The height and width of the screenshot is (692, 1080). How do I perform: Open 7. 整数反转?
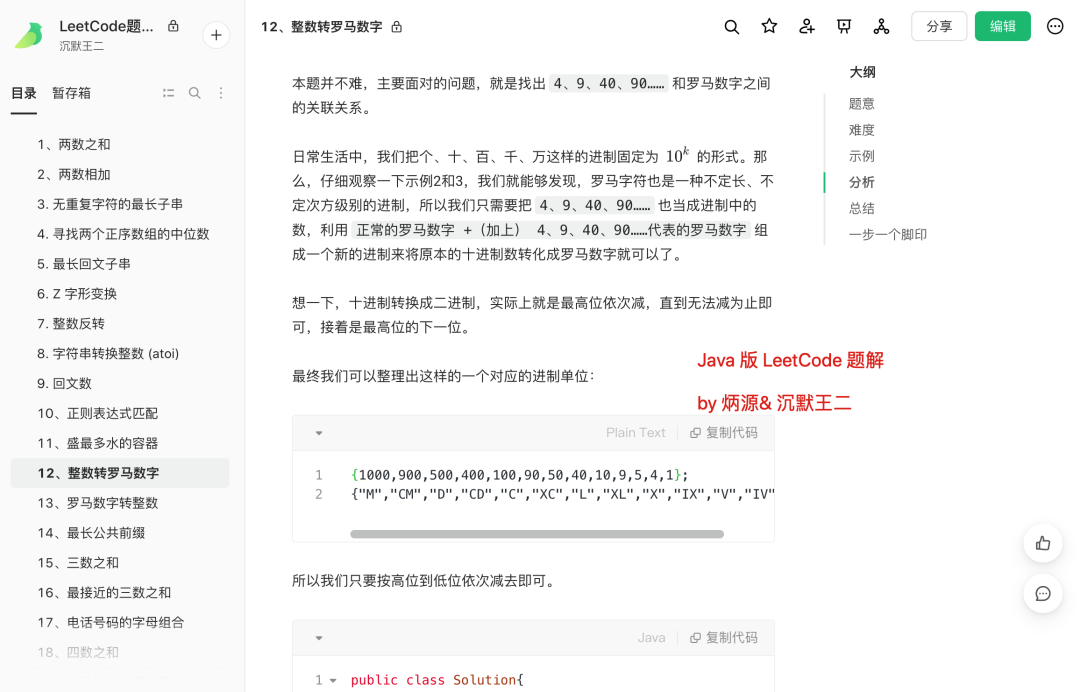[120, 324]
